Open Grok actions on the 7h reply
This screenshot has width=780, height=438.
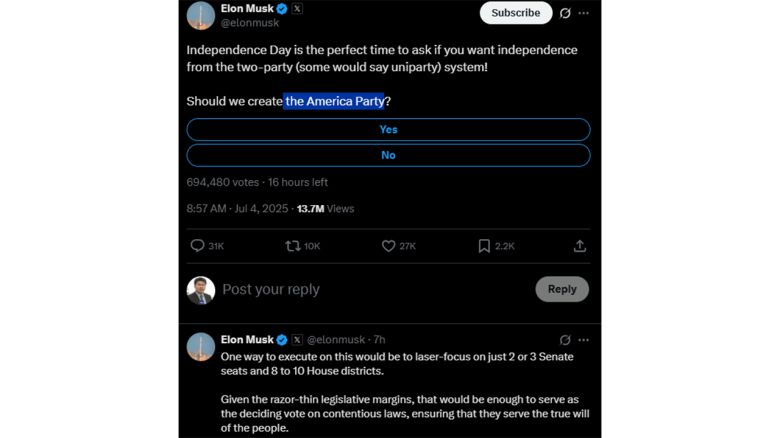pyautogui.click(x=565, y=340)
